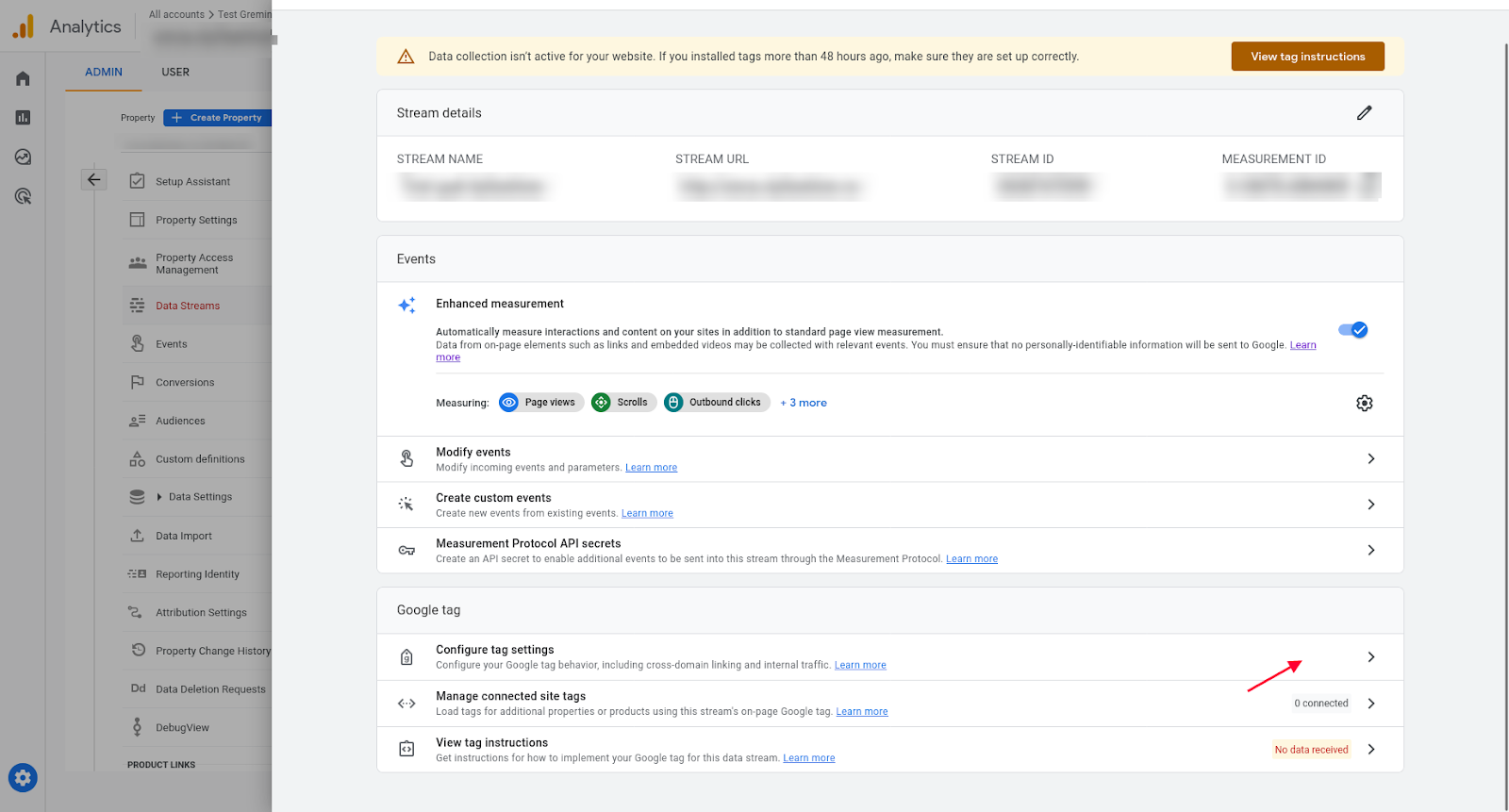Expand Manage connected site tags chevron
The width and height of the screenshot is (1509, 812).
click(1371, 704)
